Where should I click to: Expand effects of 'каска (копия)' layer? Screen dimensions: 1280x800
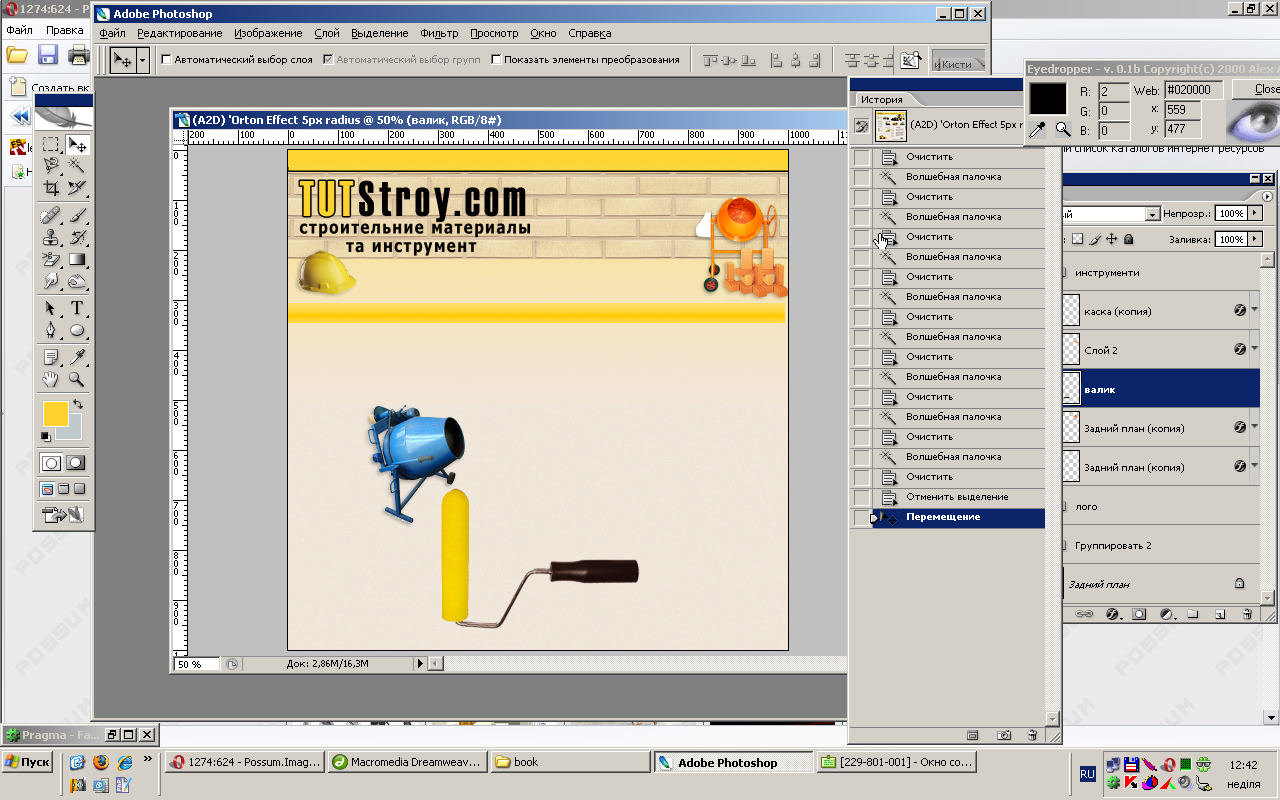[x=1255, y=311]
